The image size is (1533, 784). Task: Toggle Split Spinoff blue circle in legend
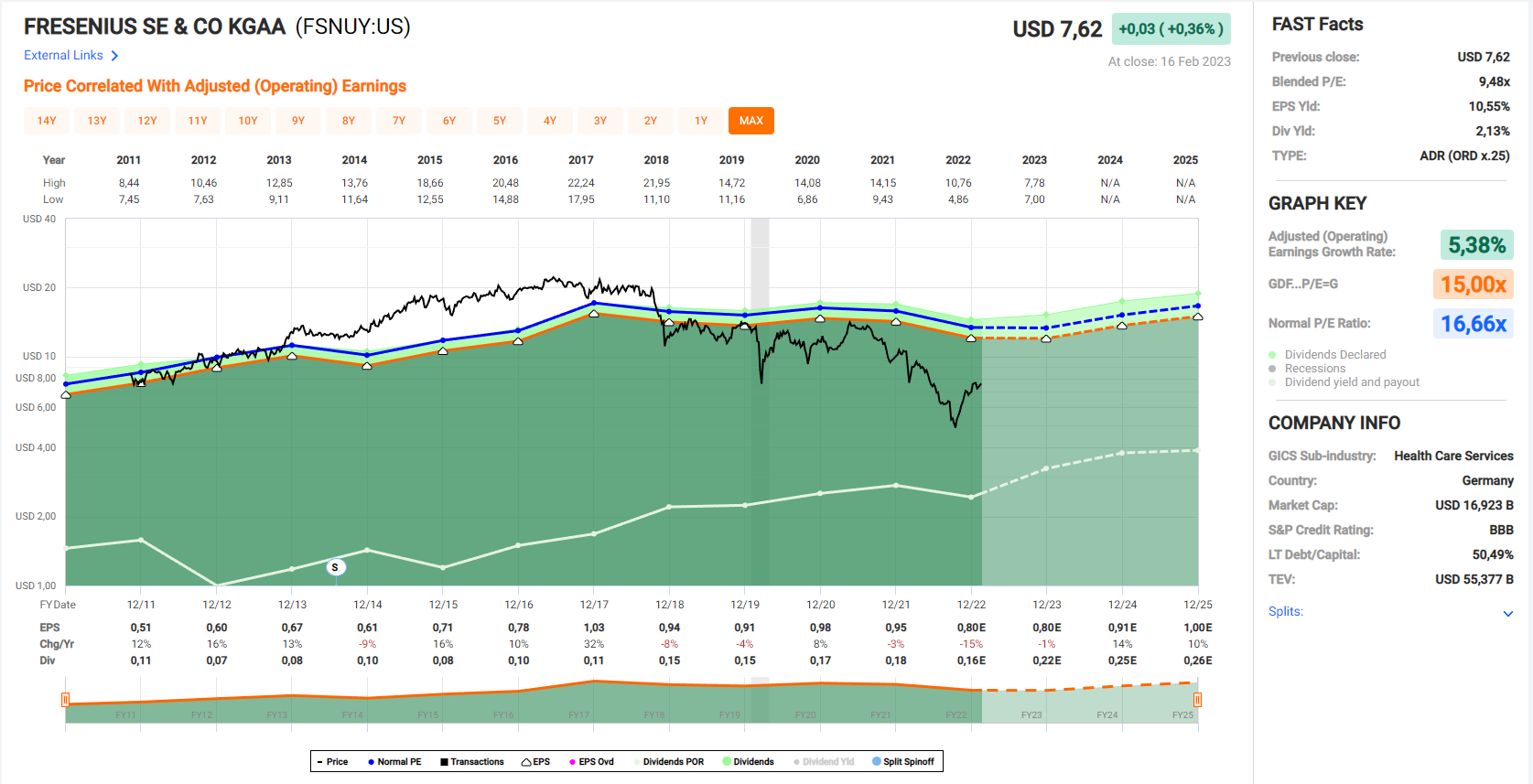tap(877, 762)
